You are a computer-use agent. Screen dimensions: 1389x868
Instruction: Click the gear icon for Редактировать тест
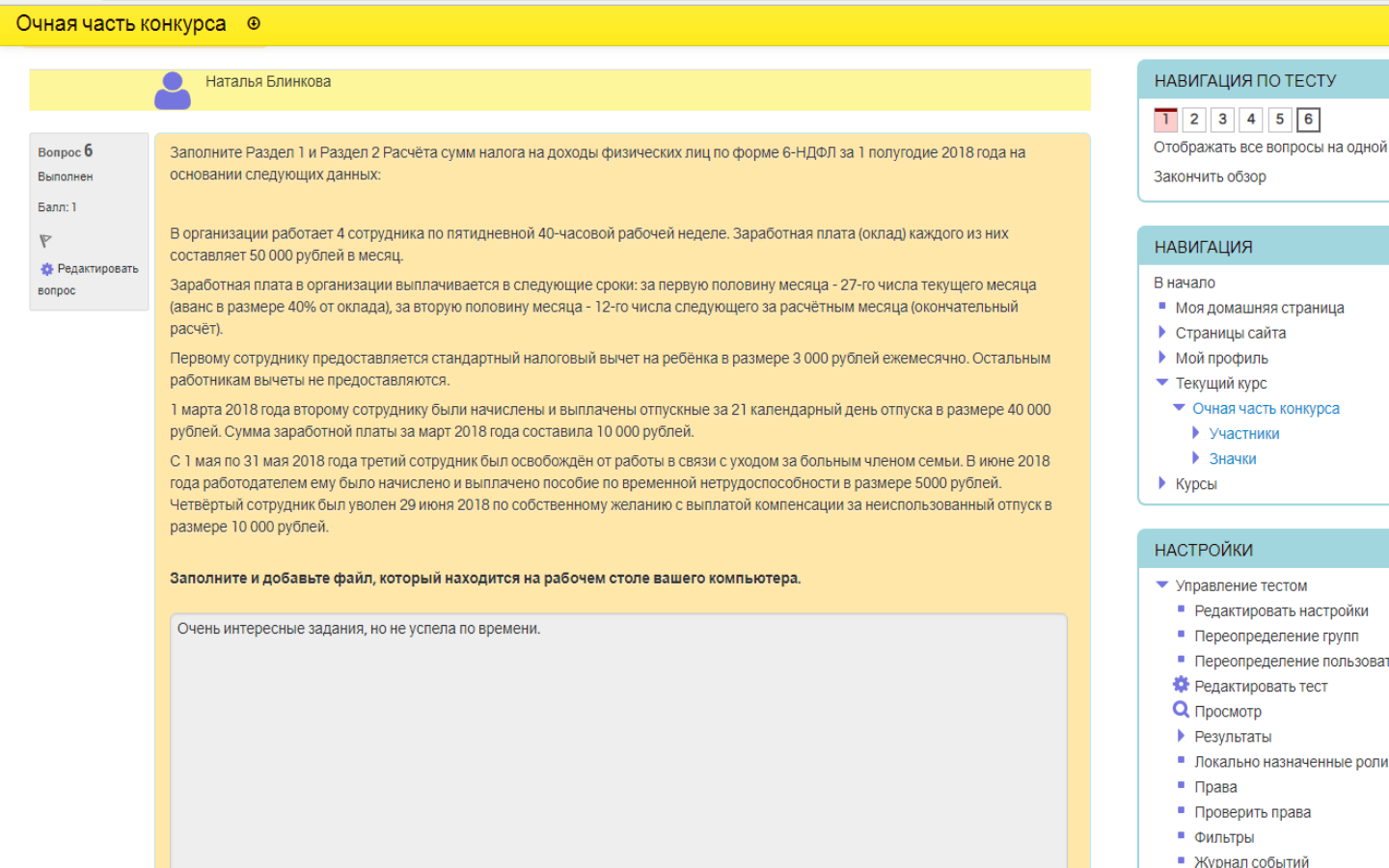[x=1181, y=685]
